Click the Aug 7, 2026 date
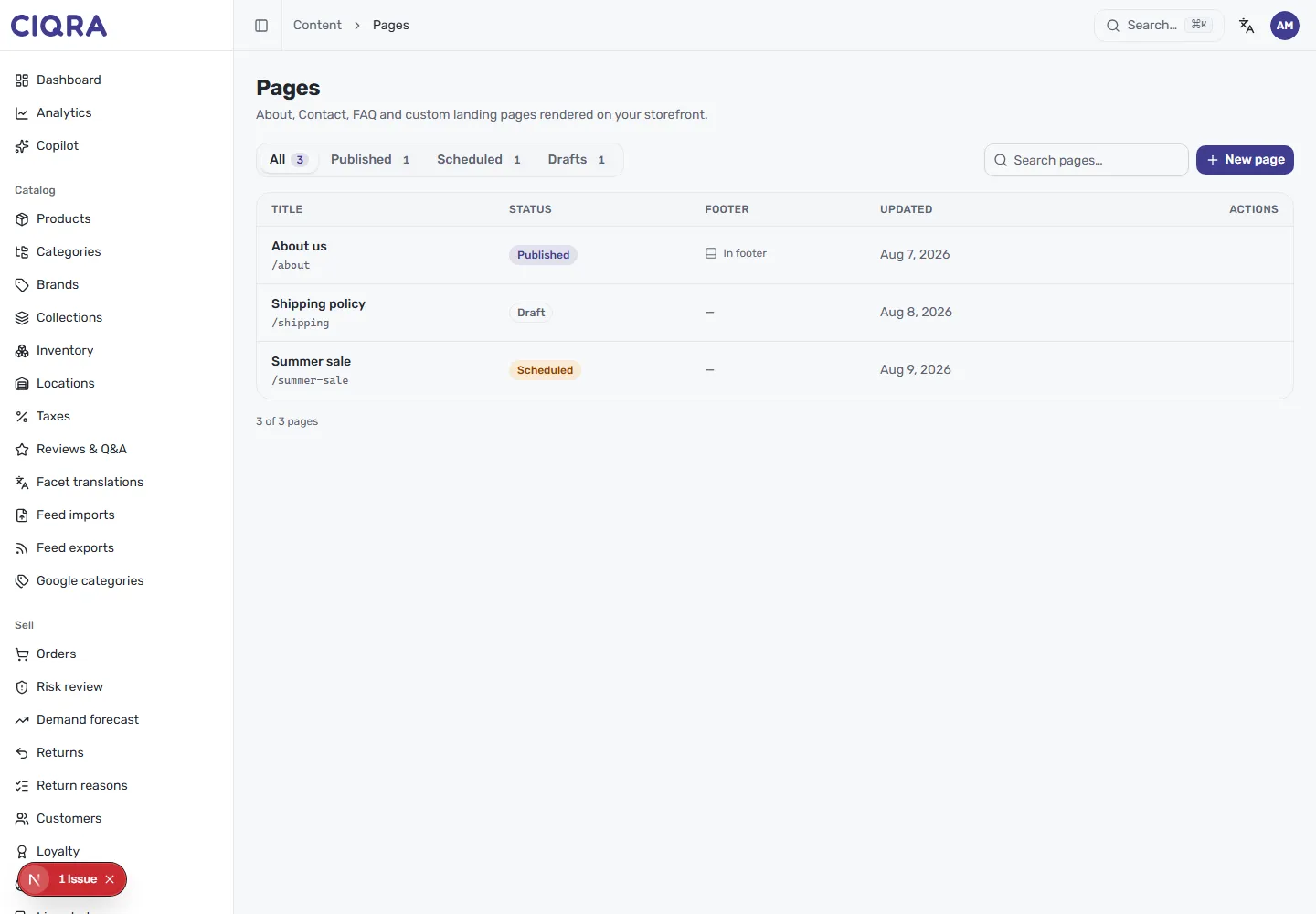The height and width of the screenshot is (914, 1316). click(915, 255)
